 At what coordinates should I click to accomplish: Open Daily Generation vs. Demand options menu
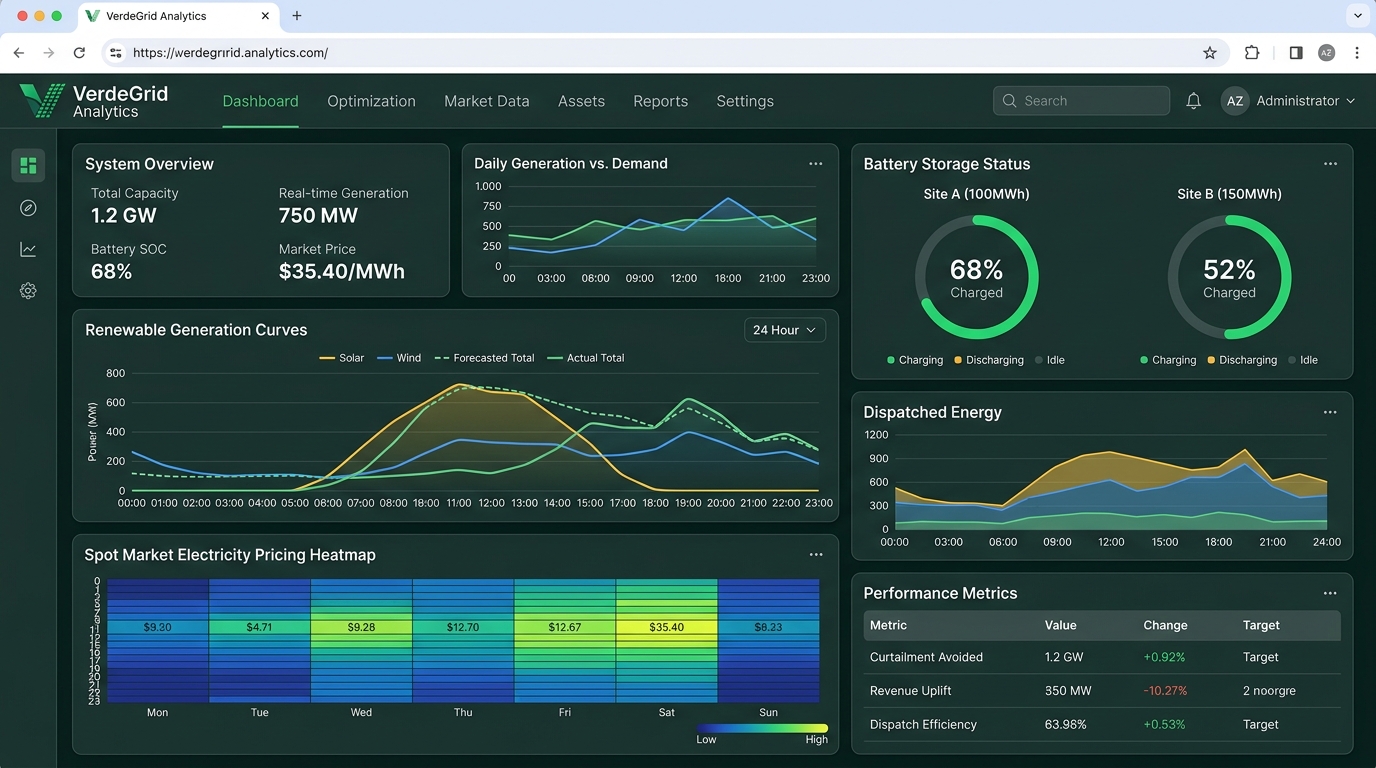(816, 164)
